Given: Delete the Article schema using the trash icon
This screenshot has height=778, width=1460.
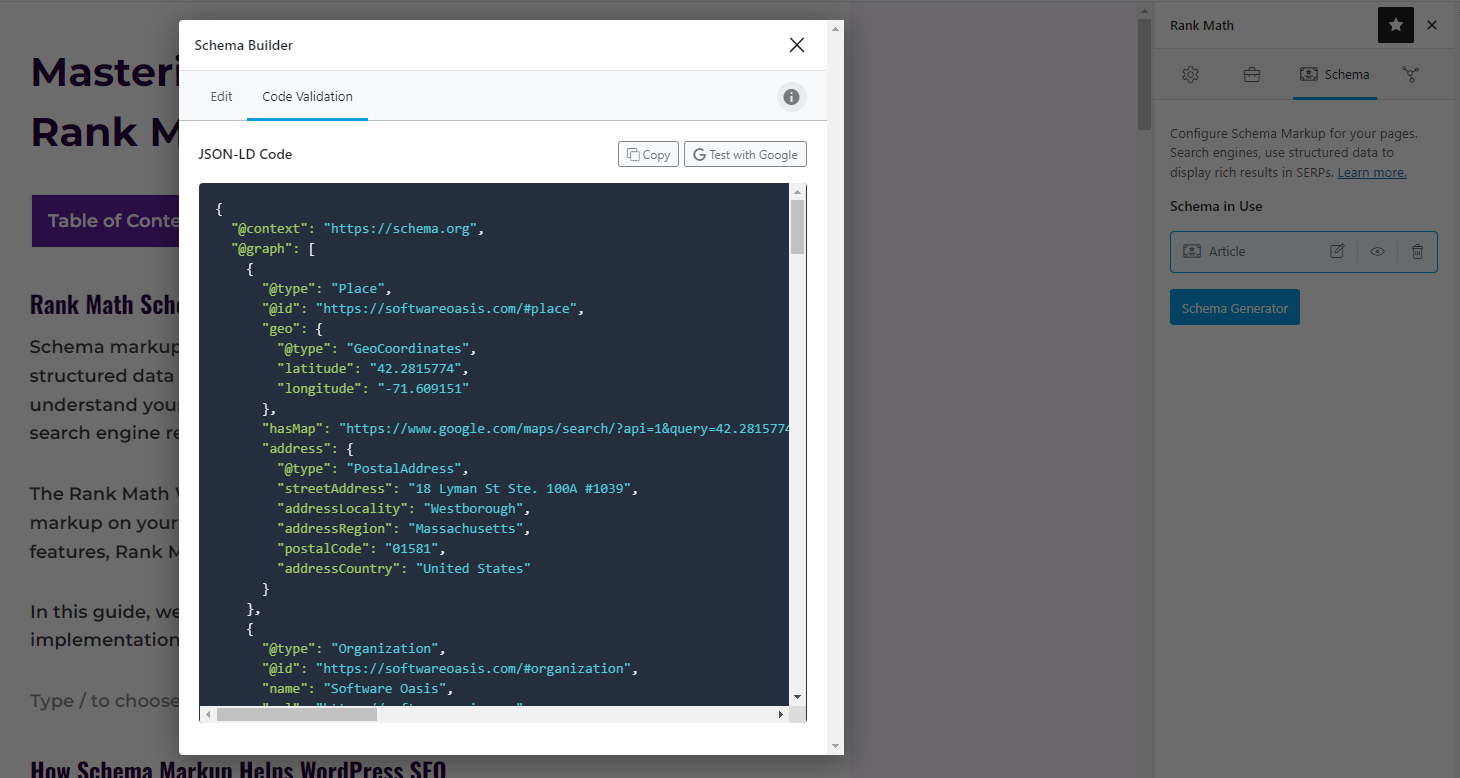Looking at the screenshot, I should (1417, 251).
